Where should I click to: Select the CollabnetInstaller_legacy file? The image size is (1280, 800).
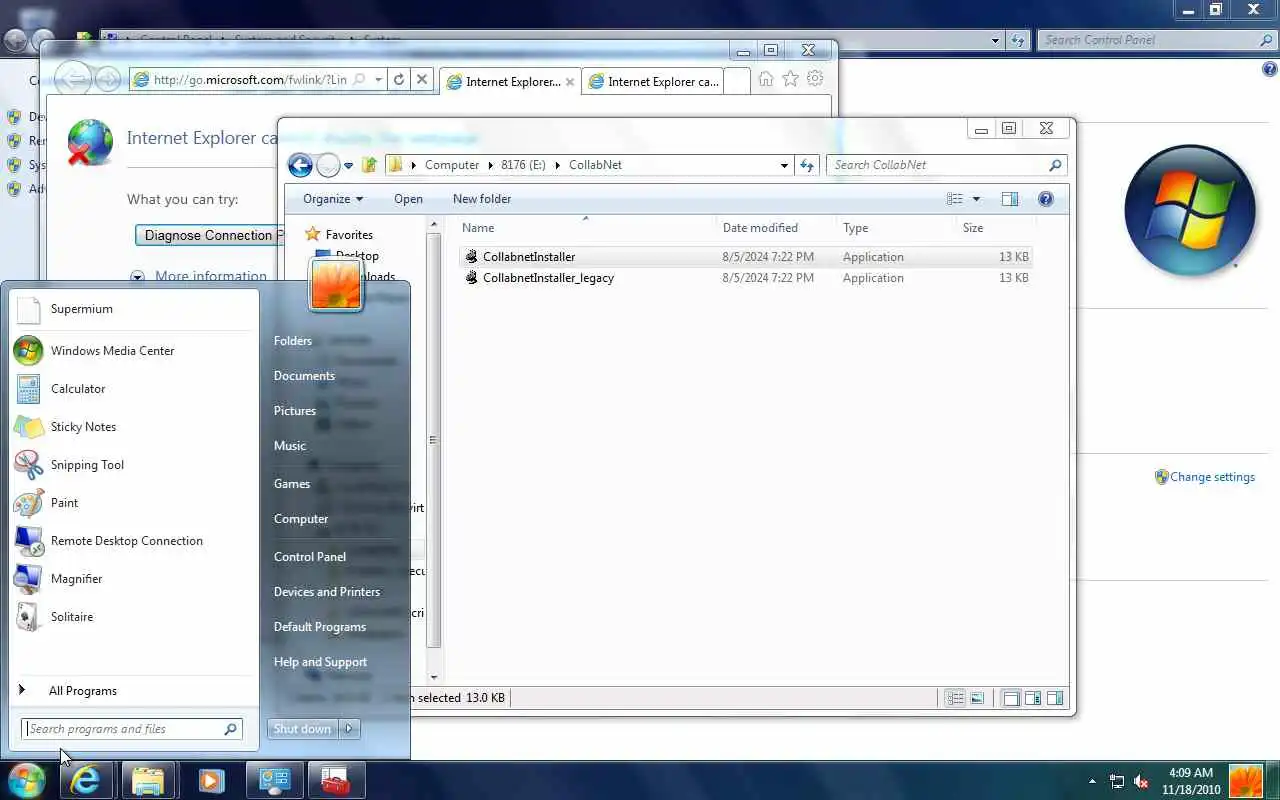click(548, 278)
